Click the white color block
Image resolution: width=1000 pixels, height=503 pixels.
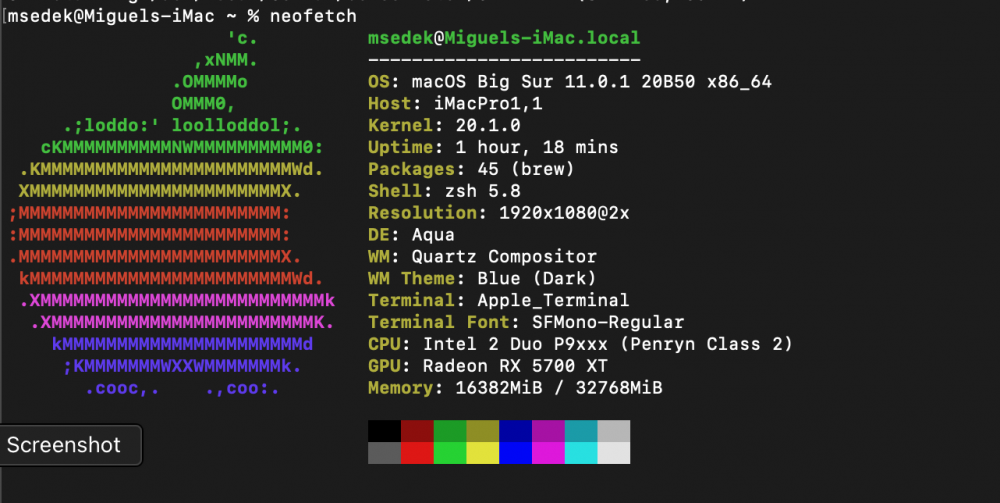pos(614,453)
